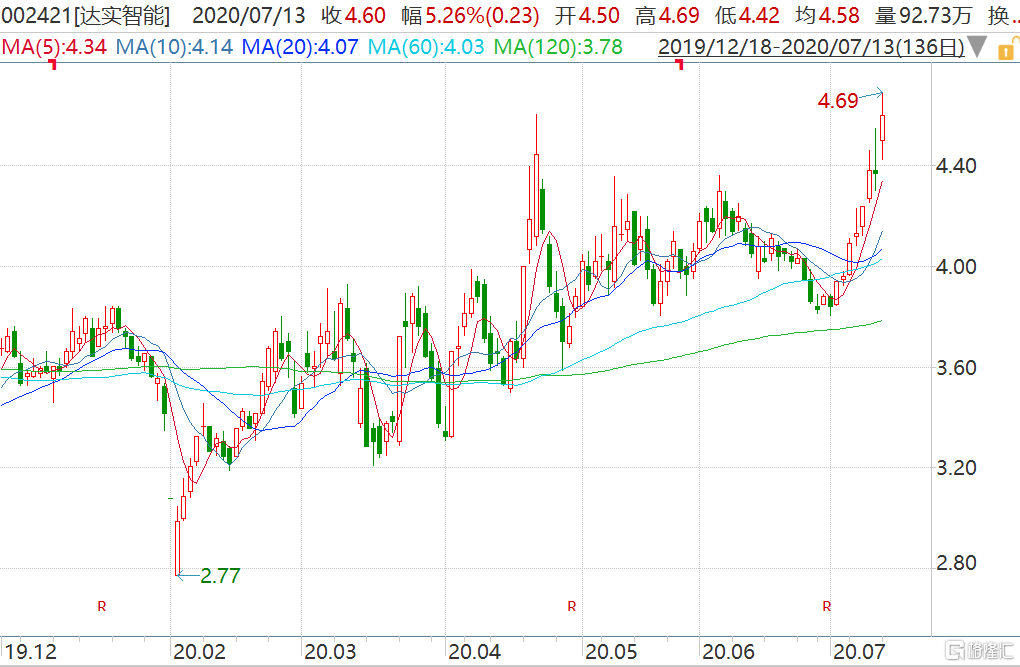Click the 2.77 lowest price annotation
Image resolution: width=1020 pixels, height=667 pixels.
point(220,576)
